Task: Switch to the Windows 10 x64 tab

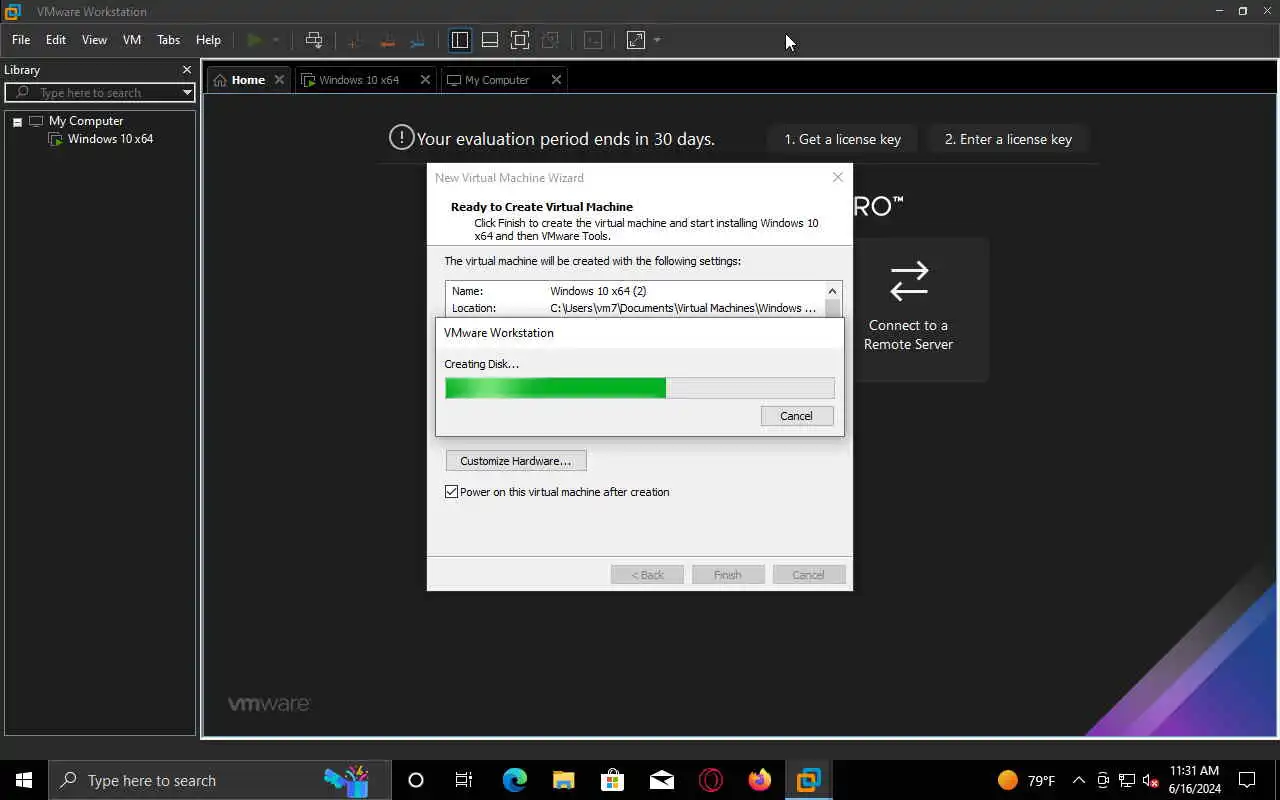Action: (359, 80)
